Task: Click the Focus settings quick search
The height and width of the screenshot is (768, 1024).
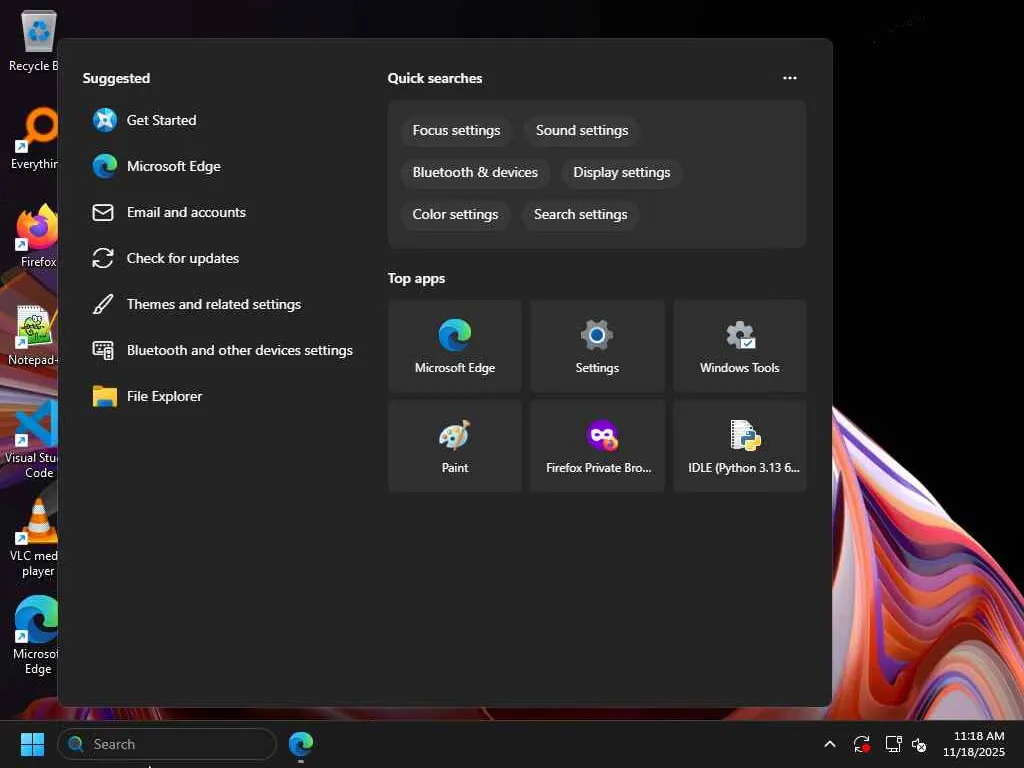Action: coord(456,131)
